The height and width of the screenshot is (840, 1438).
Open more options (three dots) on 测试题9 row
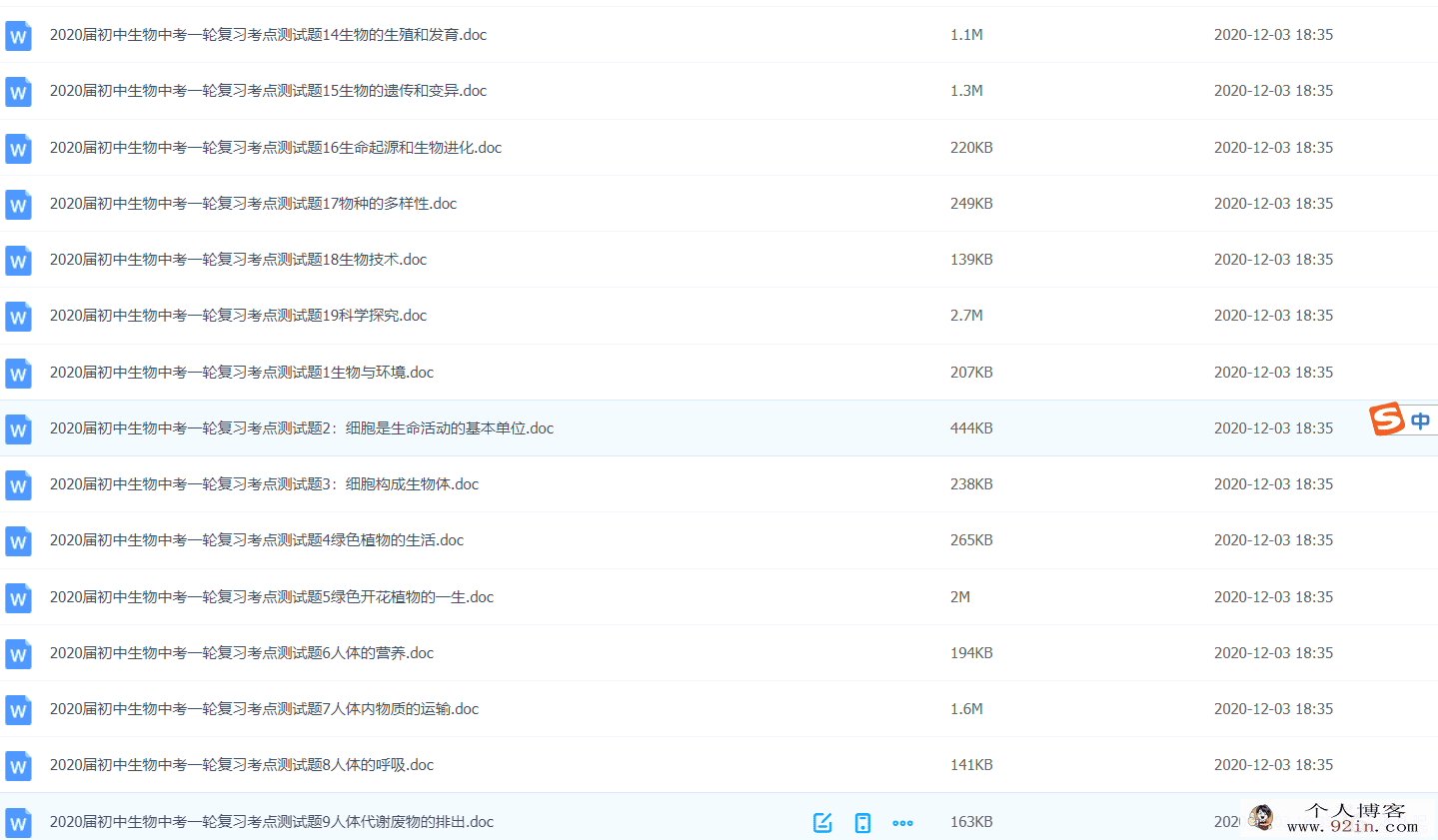902,823
